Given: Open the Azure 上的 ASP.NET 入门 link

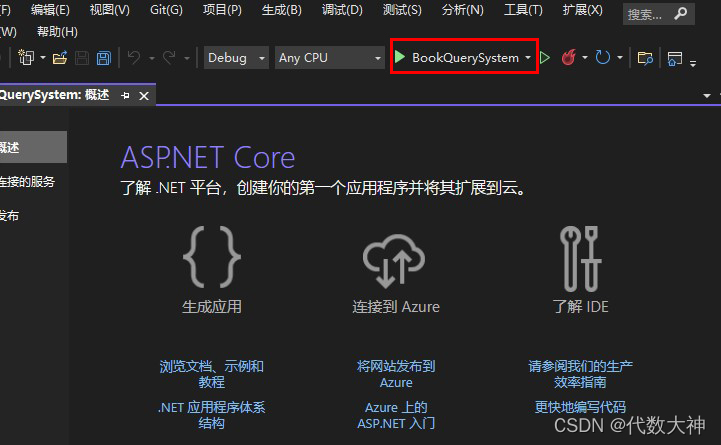Looking at the screenshot, I should [396, 415].
